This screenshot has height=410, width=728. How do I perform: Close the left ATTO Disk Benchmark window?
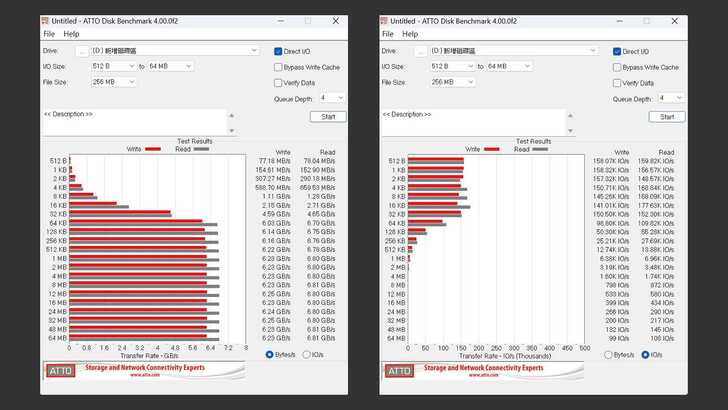[x=336, y=21]
